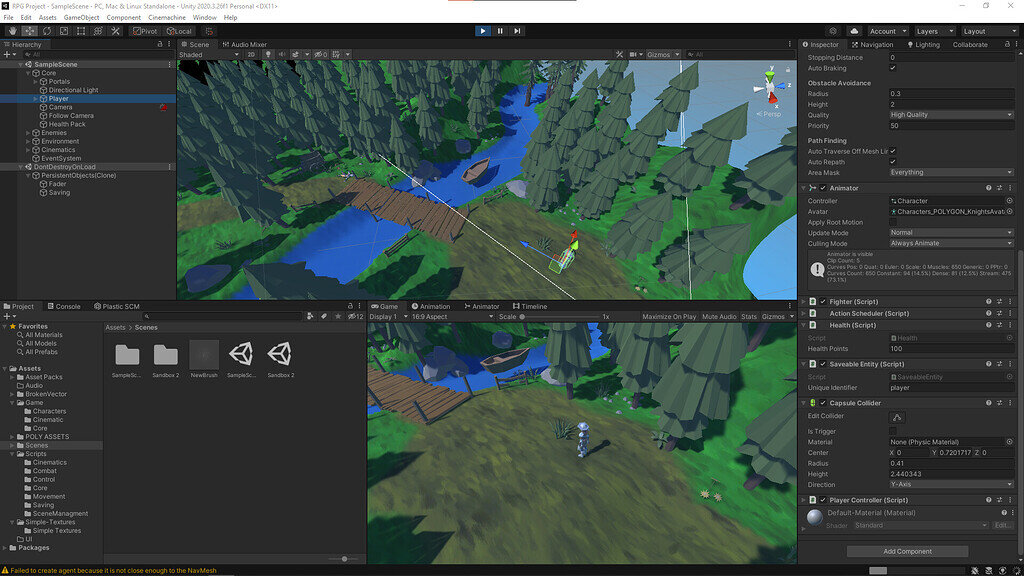Disable the Fighter script checkbox

(823, 302)
